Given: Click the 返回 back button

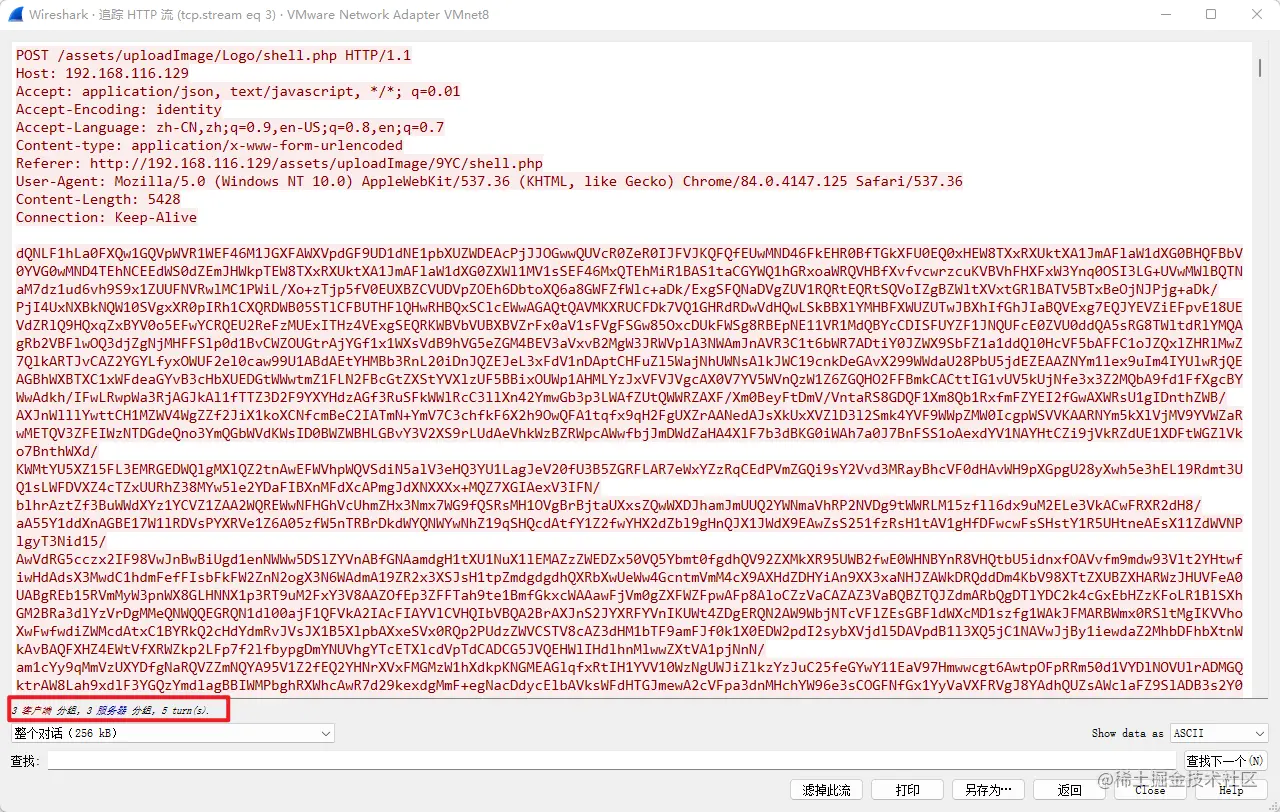Looking at the screenshot, I should [x=1071, y=790].
